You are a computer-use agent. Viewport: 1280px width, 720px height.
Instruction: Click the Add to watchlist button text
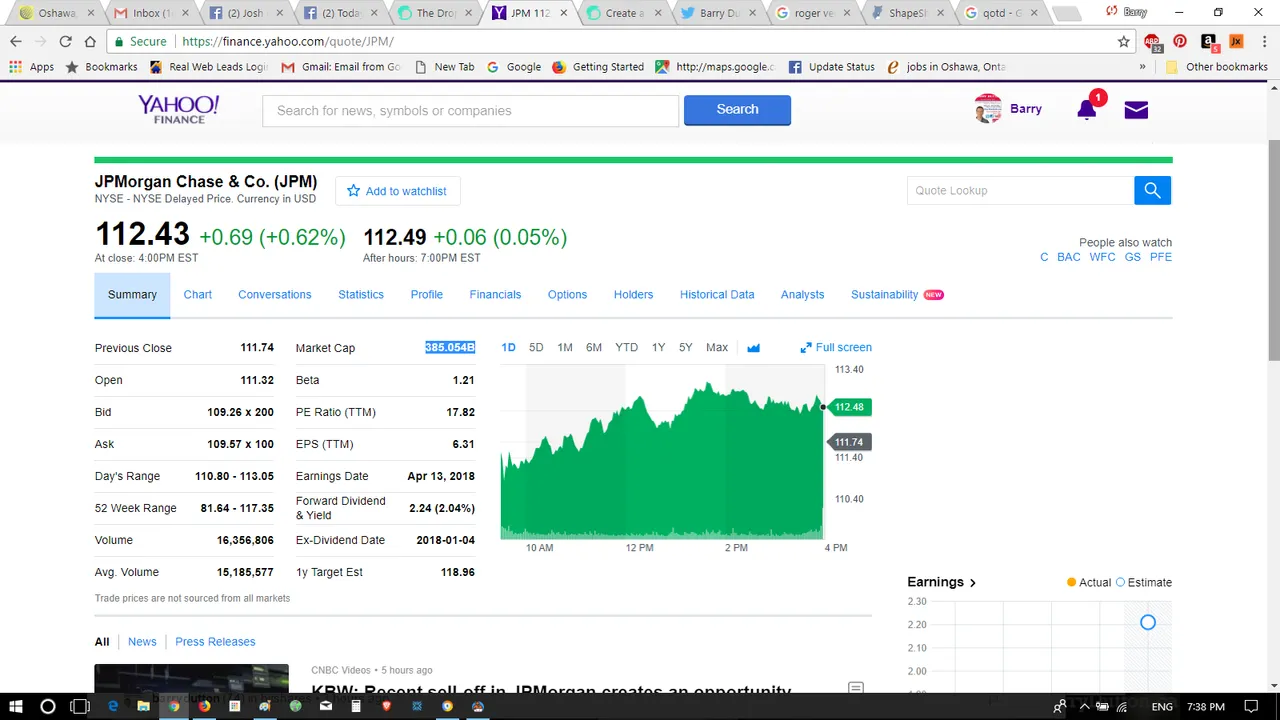(406, 191)
